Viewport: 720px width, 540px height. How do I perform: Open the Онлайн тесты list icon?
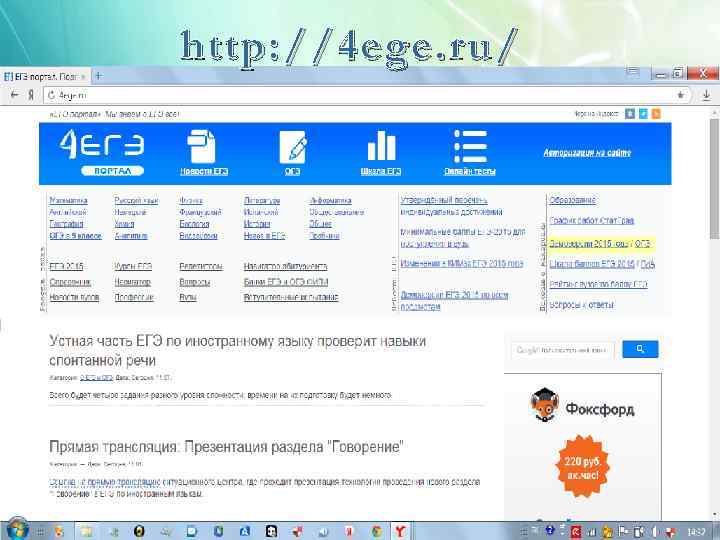470,146
